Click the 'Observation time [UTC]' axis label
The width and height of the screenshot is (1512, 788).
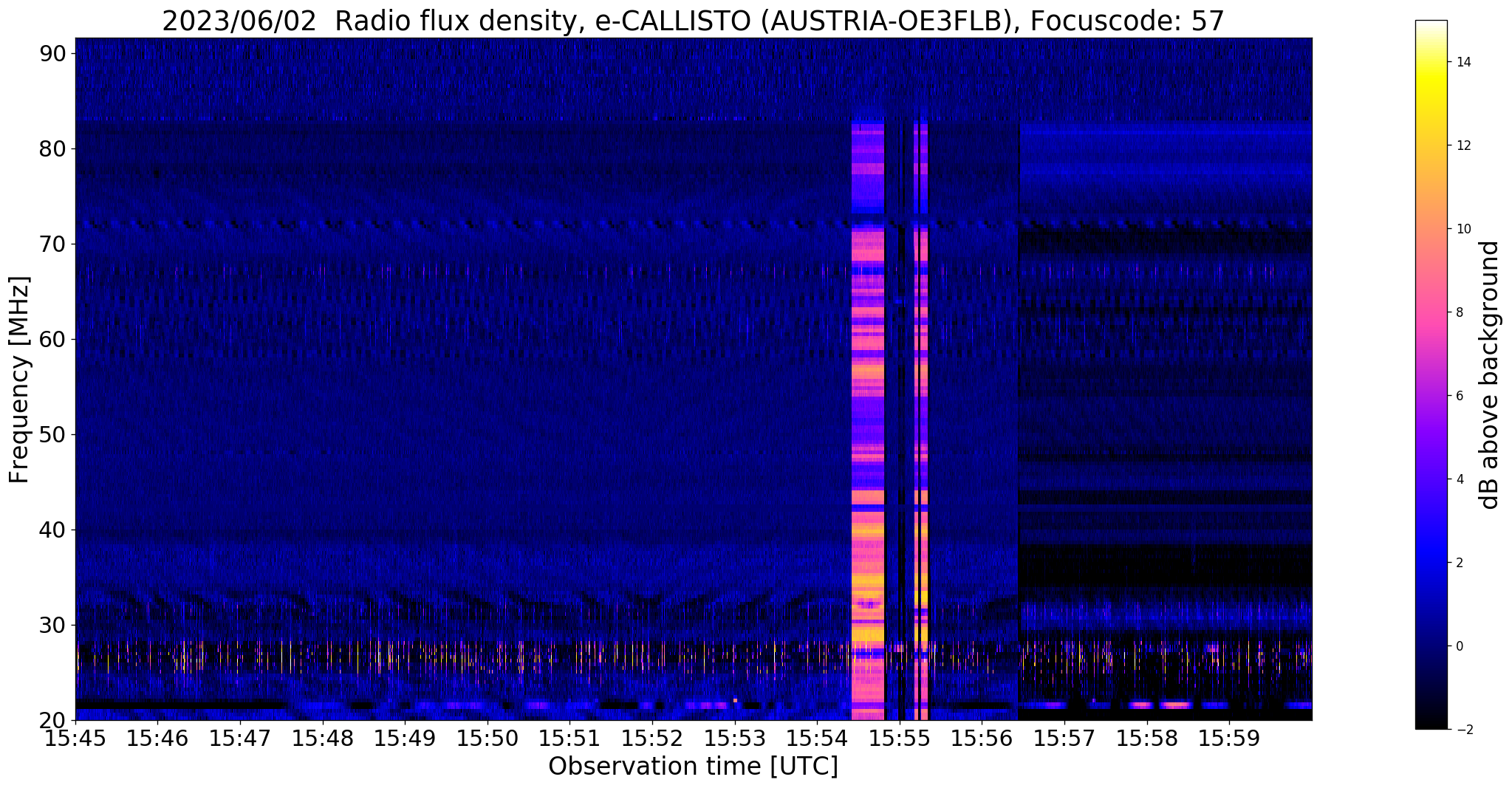693,766
